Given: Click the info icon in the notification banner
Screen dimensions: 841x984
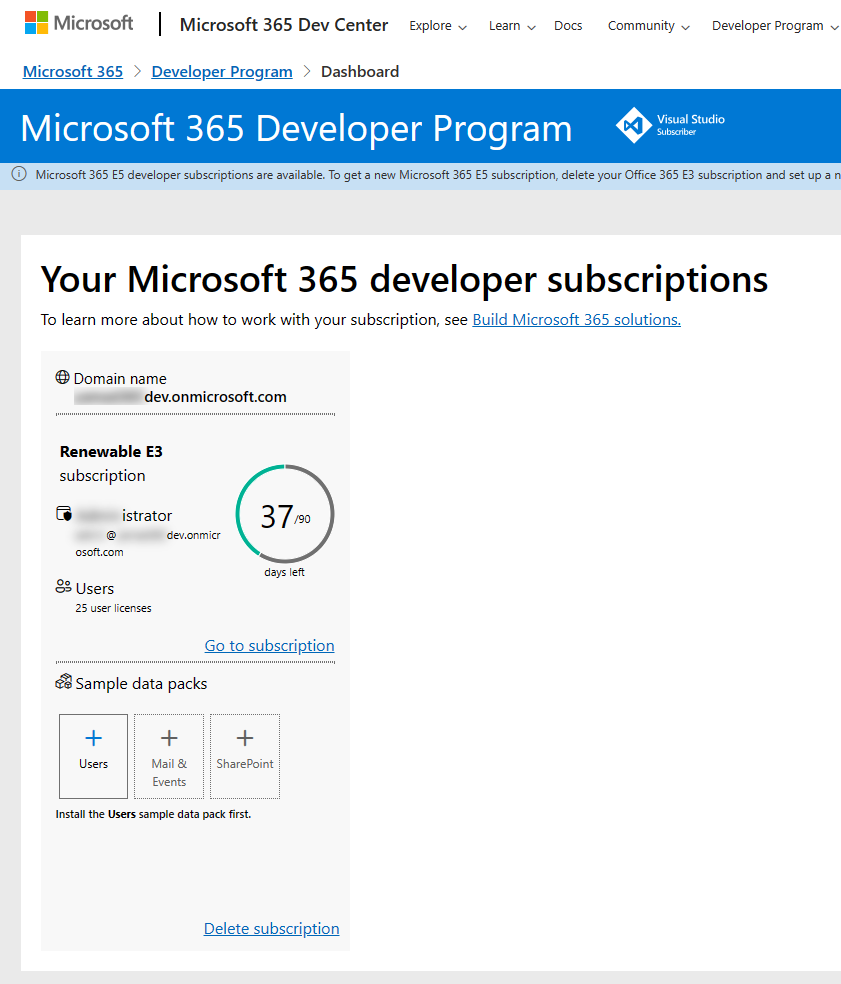Looking at the screenshot, I should tap(17, 174).
